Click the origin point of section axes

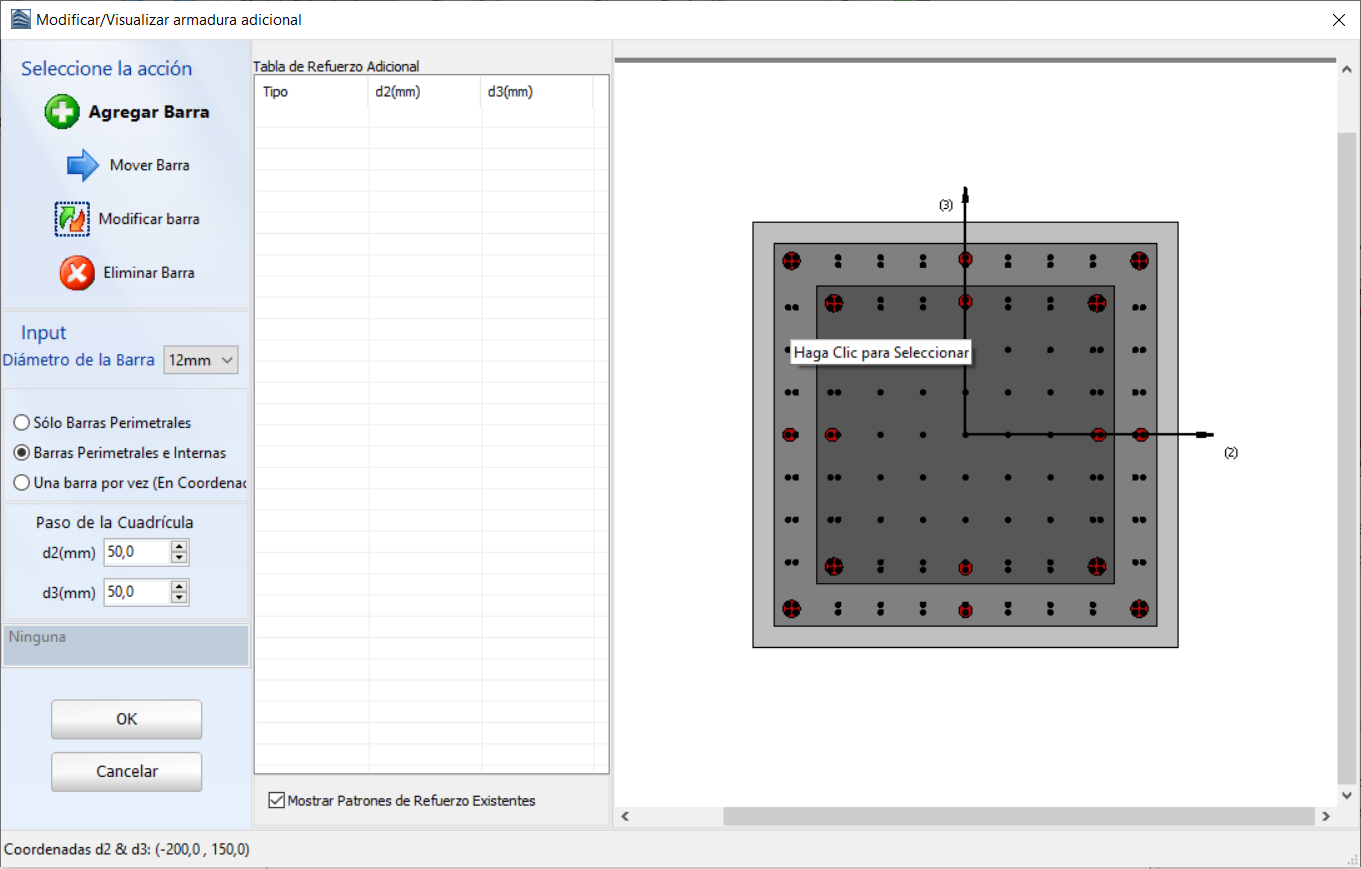coord(965,434)
